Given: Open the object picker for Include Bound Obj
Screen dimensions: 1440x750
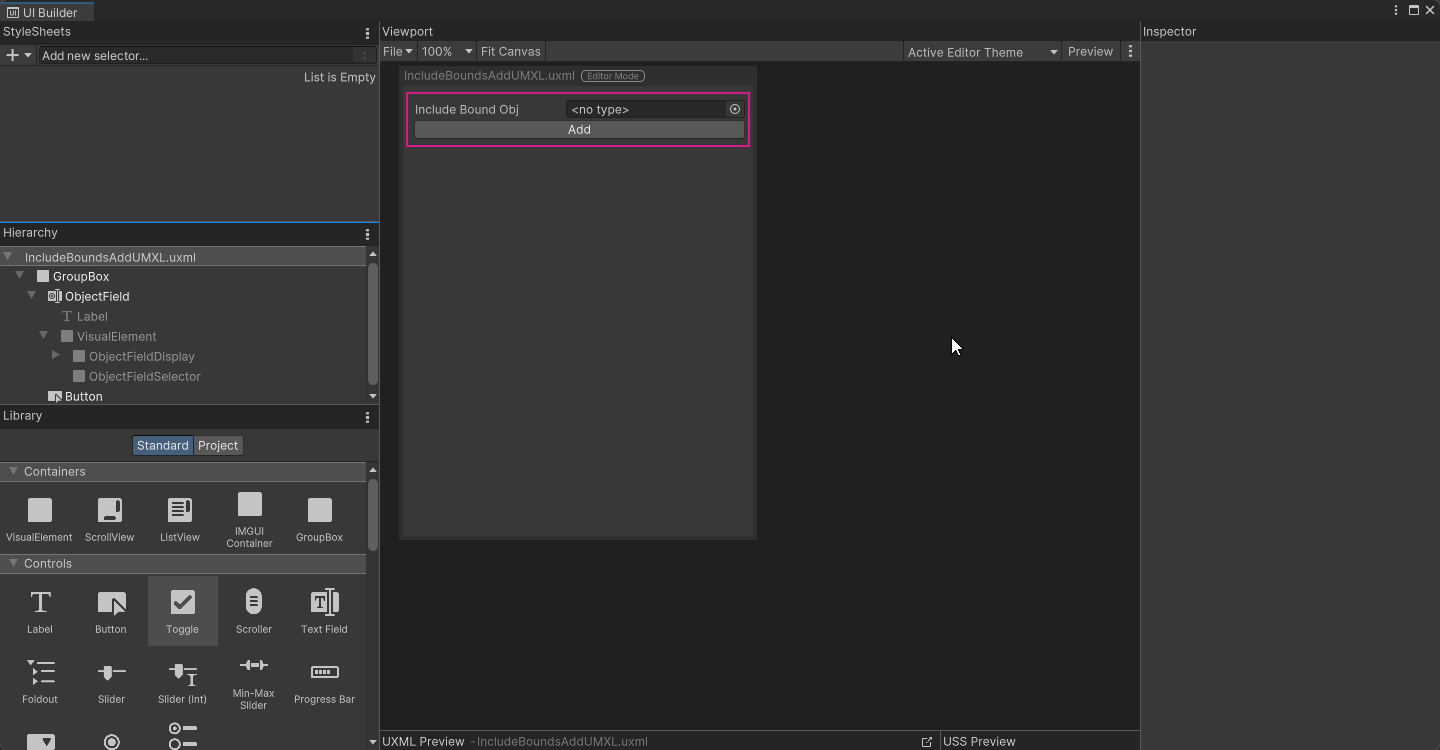Looking at the screenshot, I should coord(734,109).
